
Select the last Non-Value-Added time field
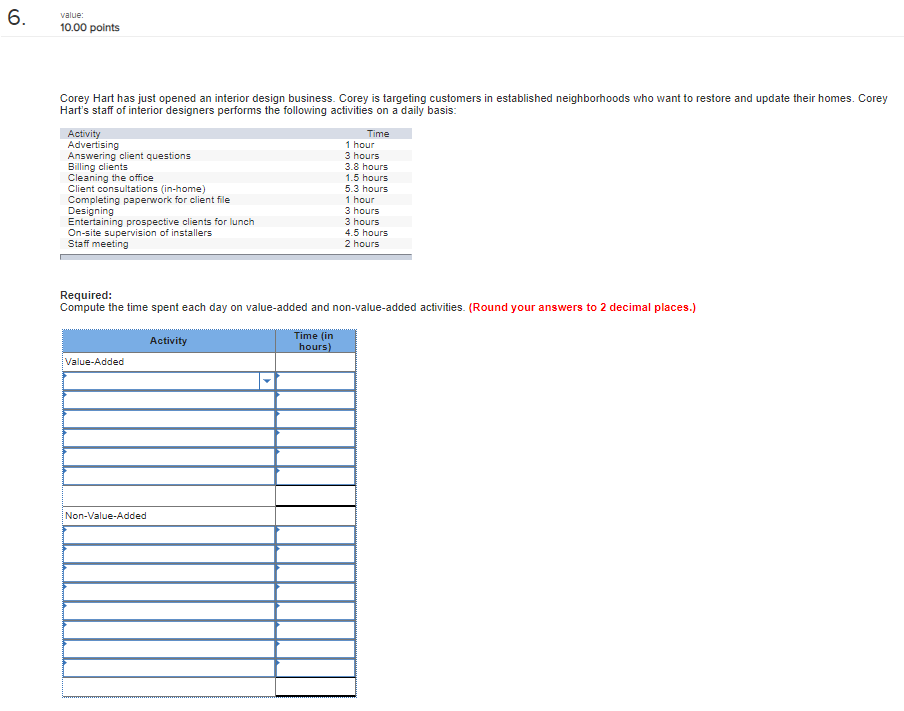pyautogui.click(x=315, y=668)
